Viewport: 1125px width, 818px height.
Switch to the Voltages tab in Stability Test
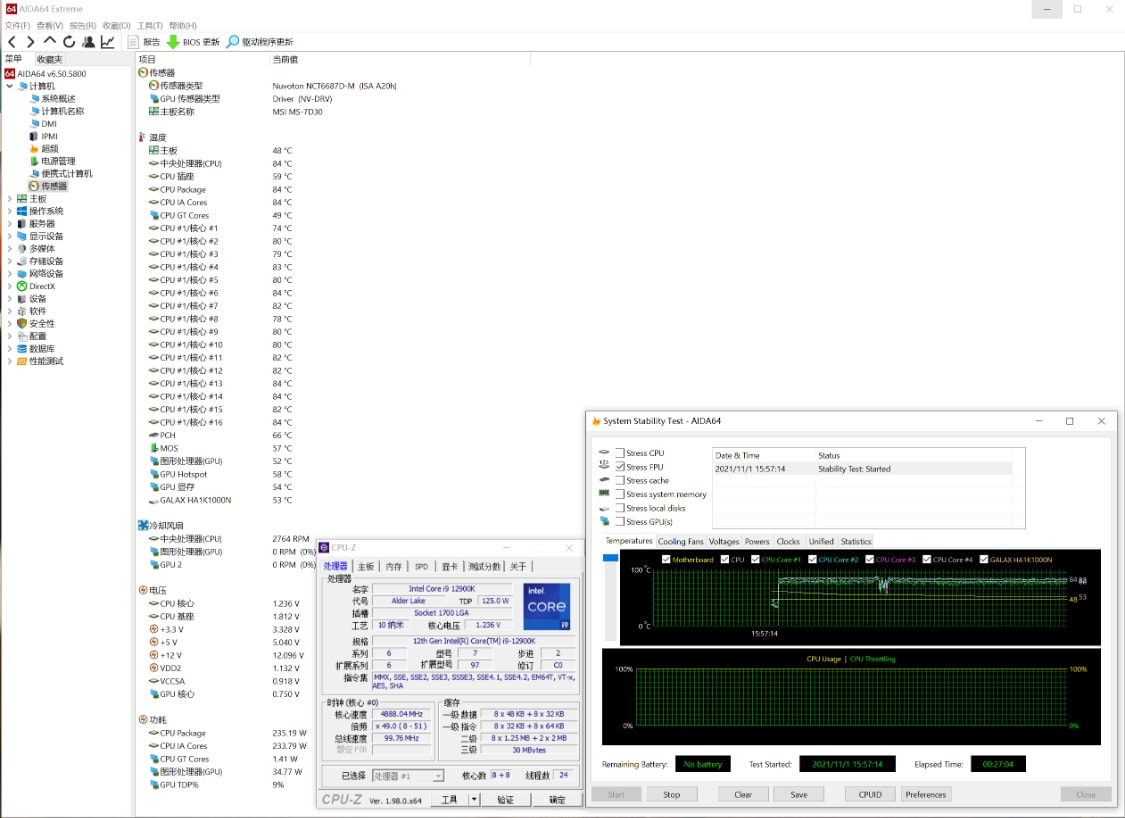click(724, 541)
